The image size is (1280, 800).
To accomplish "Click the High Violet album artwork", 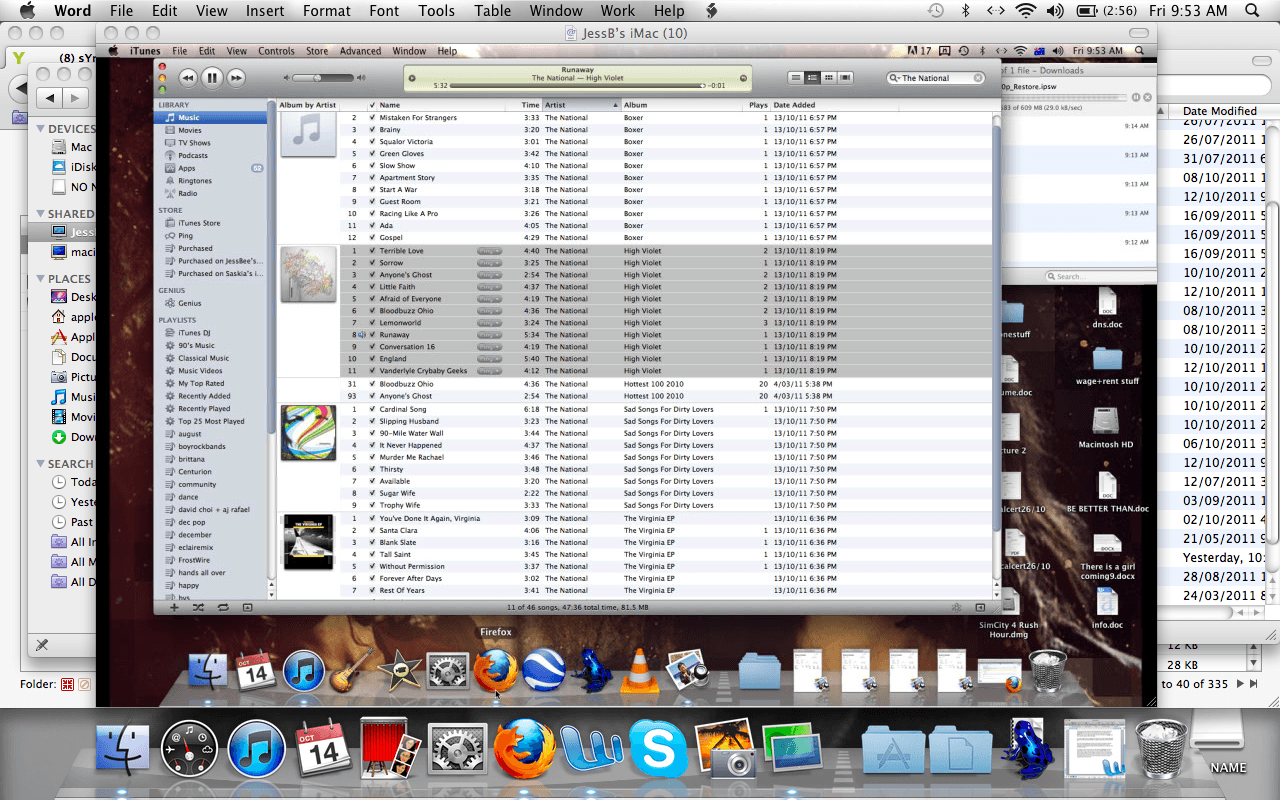I will point(308,274).
